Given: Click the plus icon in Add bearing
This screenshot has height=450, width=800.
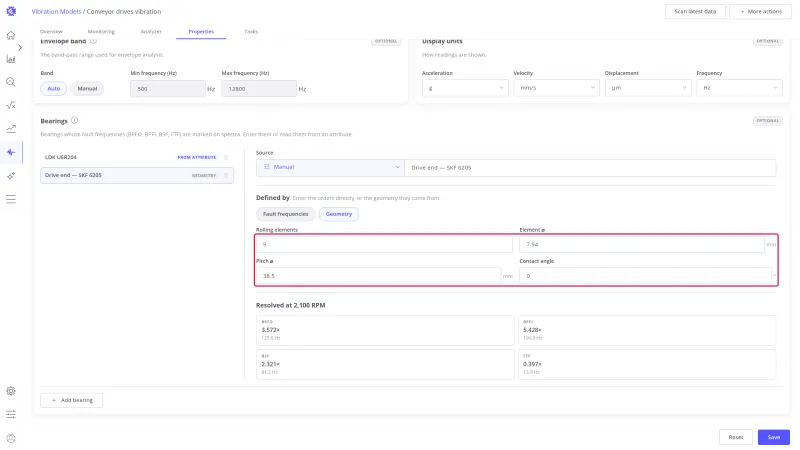Looking at the screenshot, I should click(x=54, y=401).
